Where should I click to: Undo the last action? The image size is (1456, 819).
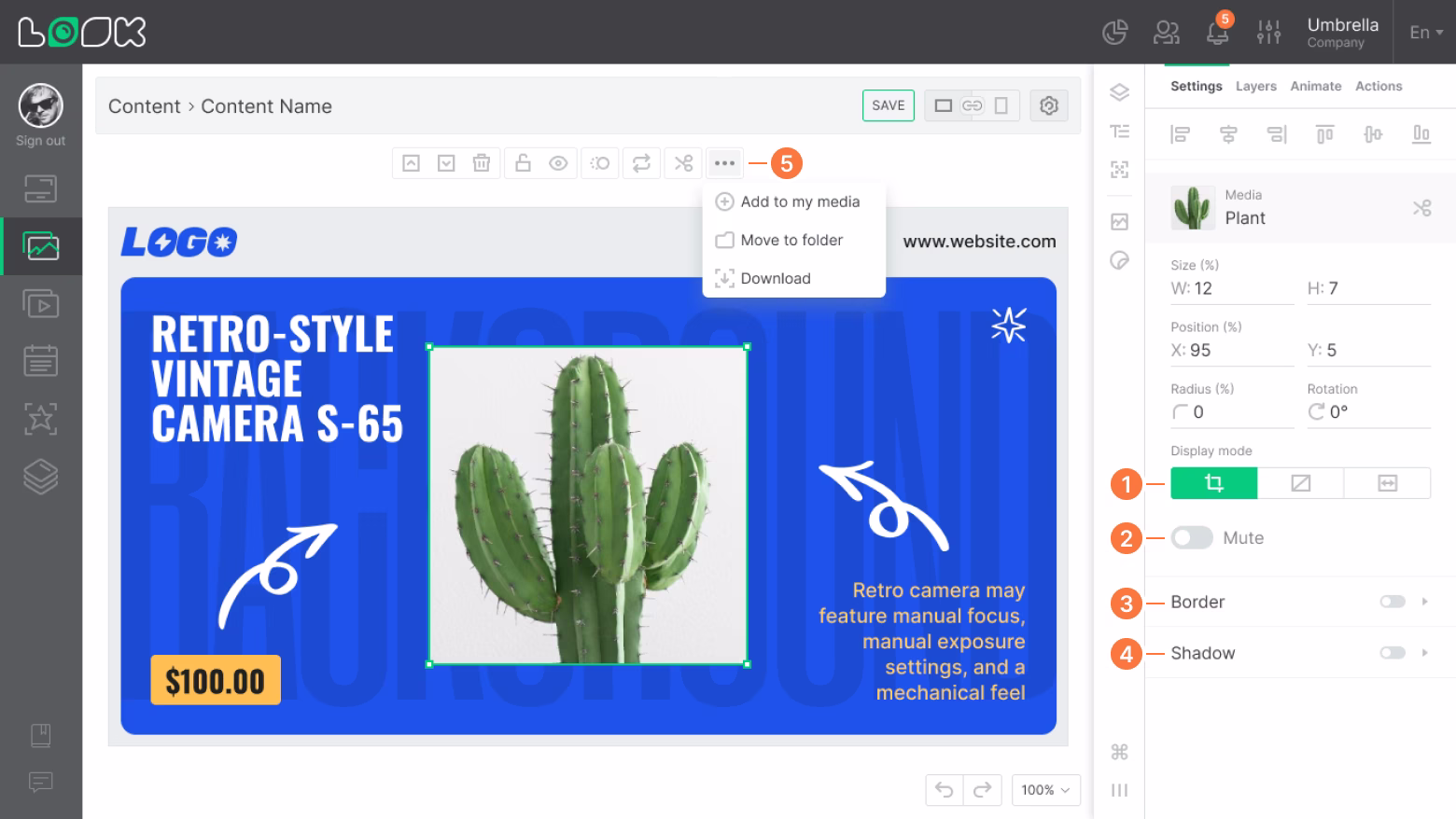pos(945,790)
